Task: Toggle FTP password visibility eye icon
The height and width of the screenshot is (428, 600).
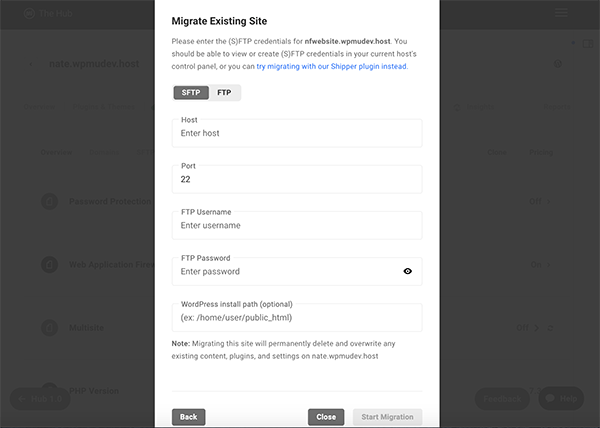Action: [x=408, y=271]
